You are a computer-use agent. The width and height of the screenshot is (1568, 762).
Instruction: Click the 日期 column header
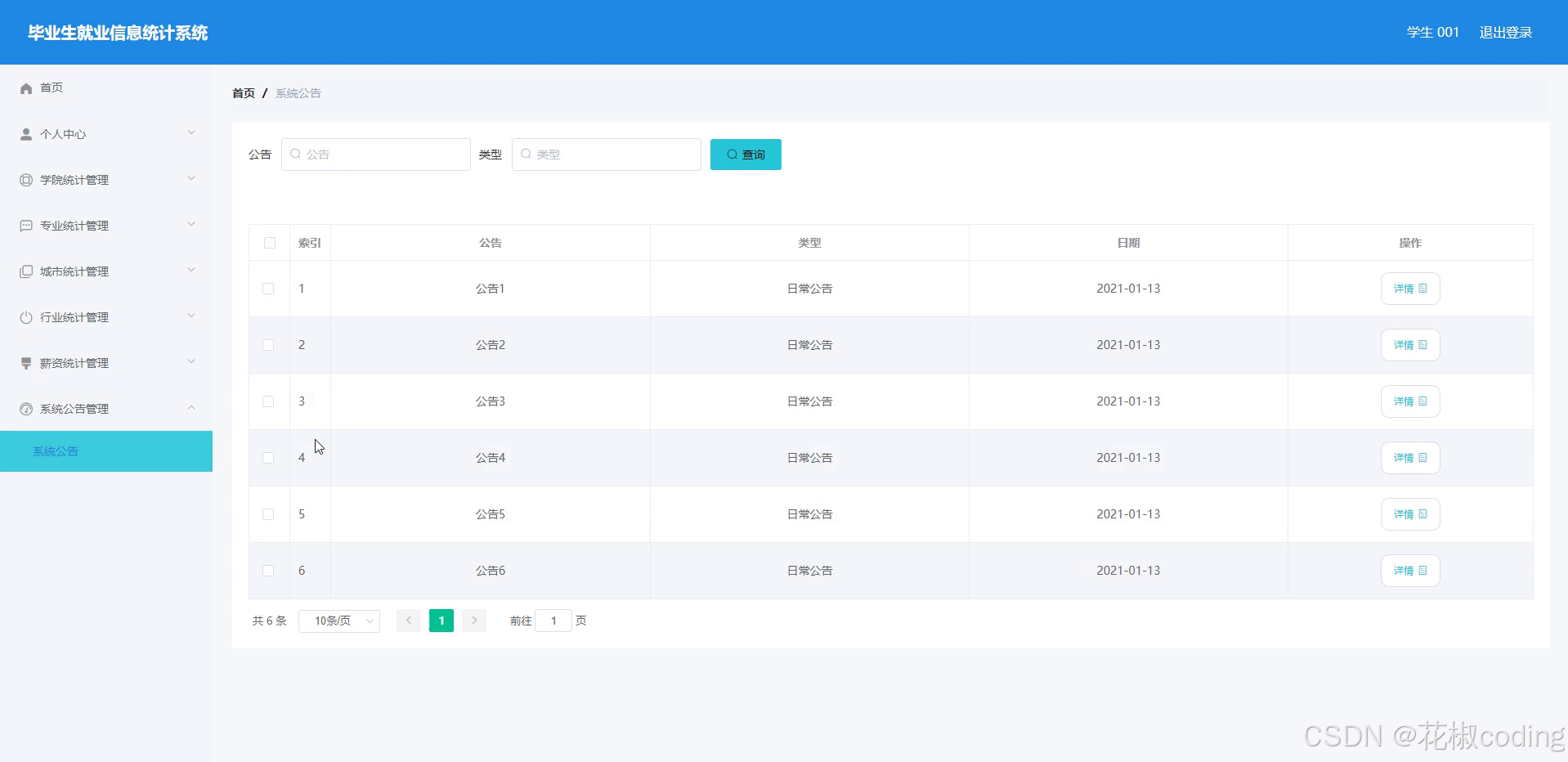pyautogui.click(x=1128, y=243)
